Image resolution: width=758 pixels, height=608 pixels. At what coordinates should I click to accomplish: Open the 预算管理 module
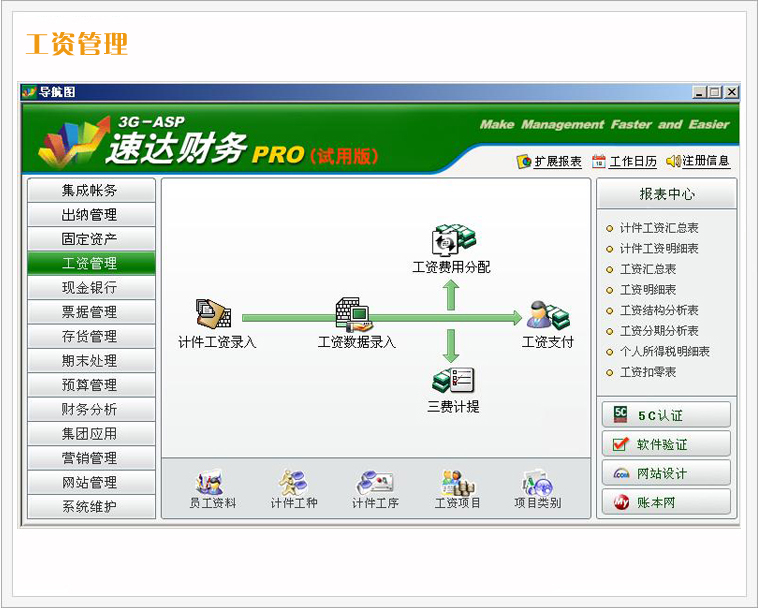91,385
